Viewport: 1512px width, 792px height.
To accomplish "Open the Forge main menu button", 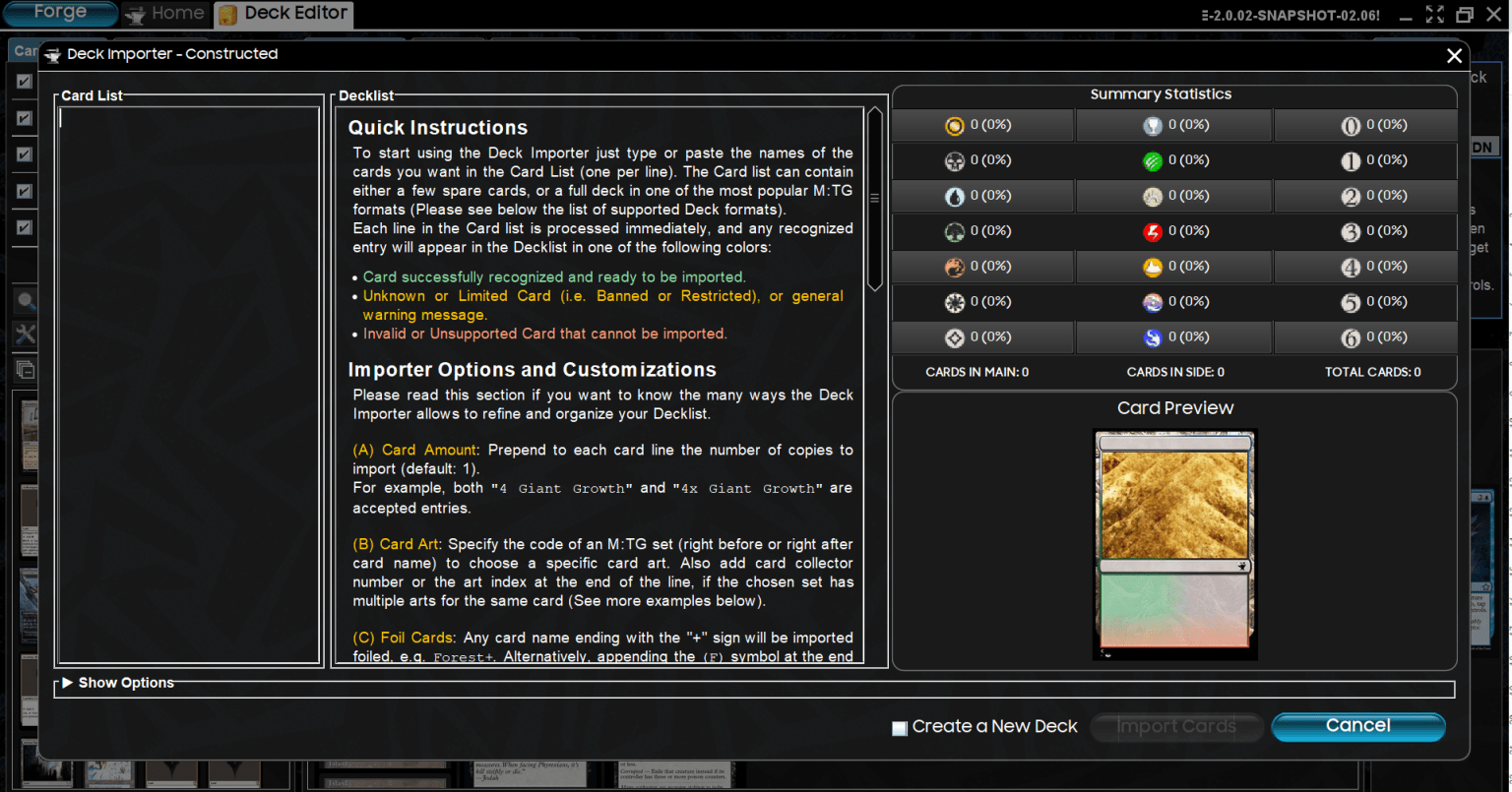I will 59,14.
